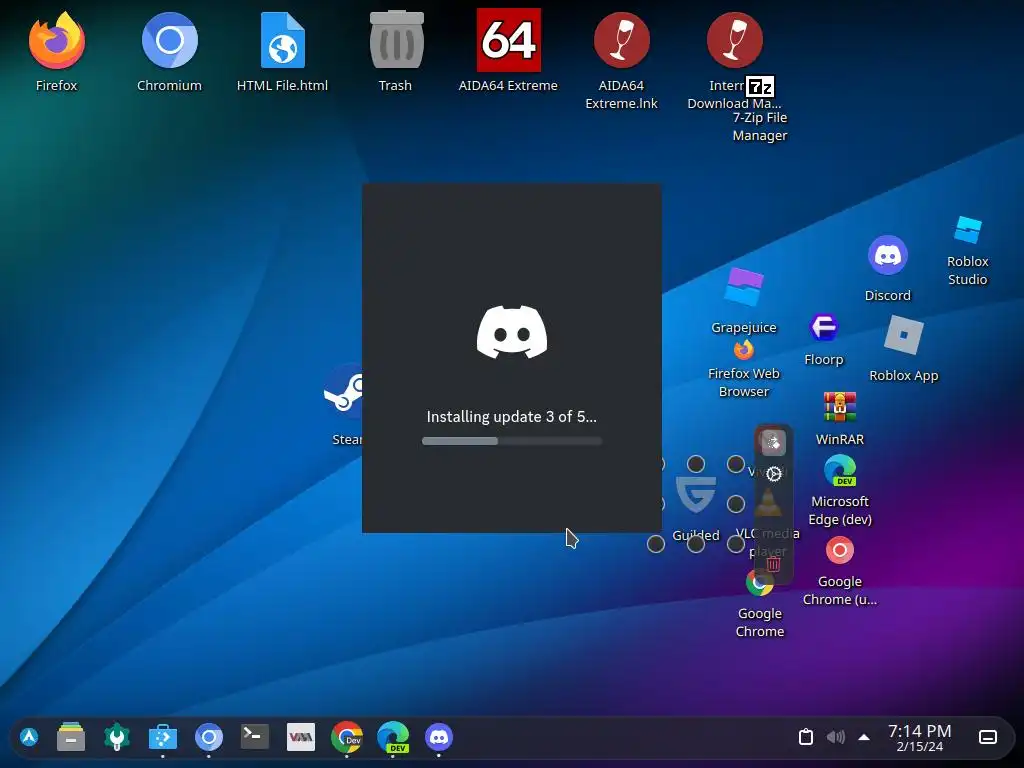Select the Guilded desktop icon
This screenshot has height=768, width=1024.
pos(696,494)
